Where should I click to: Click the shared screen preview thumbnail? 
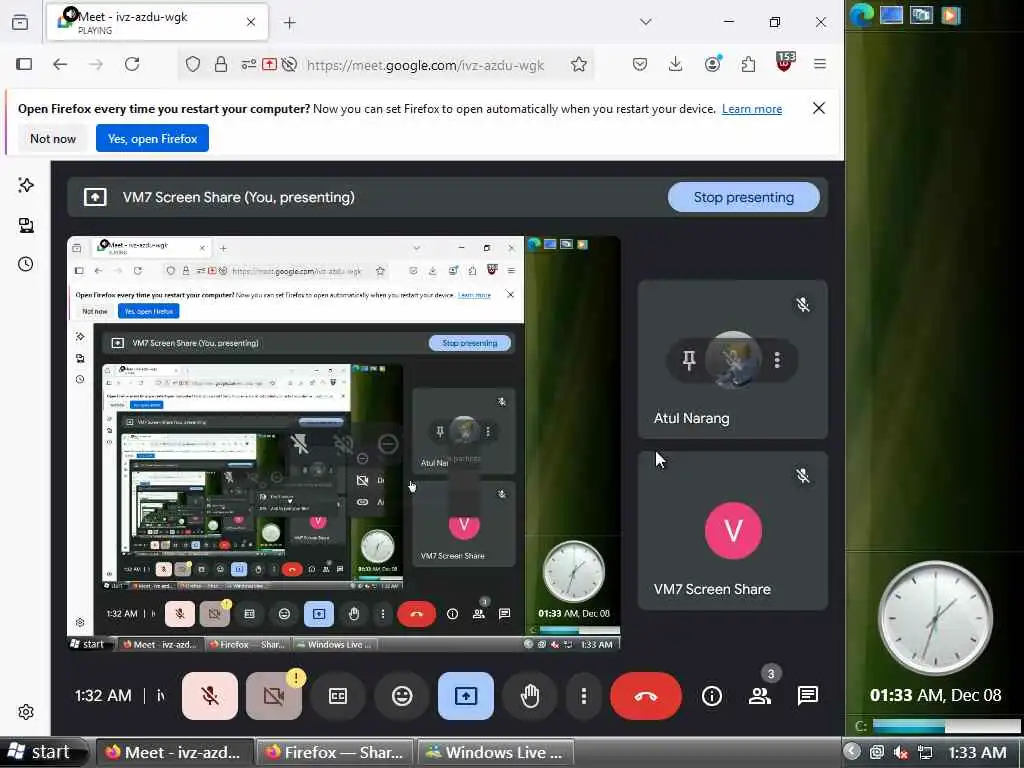tap(344, 443)
